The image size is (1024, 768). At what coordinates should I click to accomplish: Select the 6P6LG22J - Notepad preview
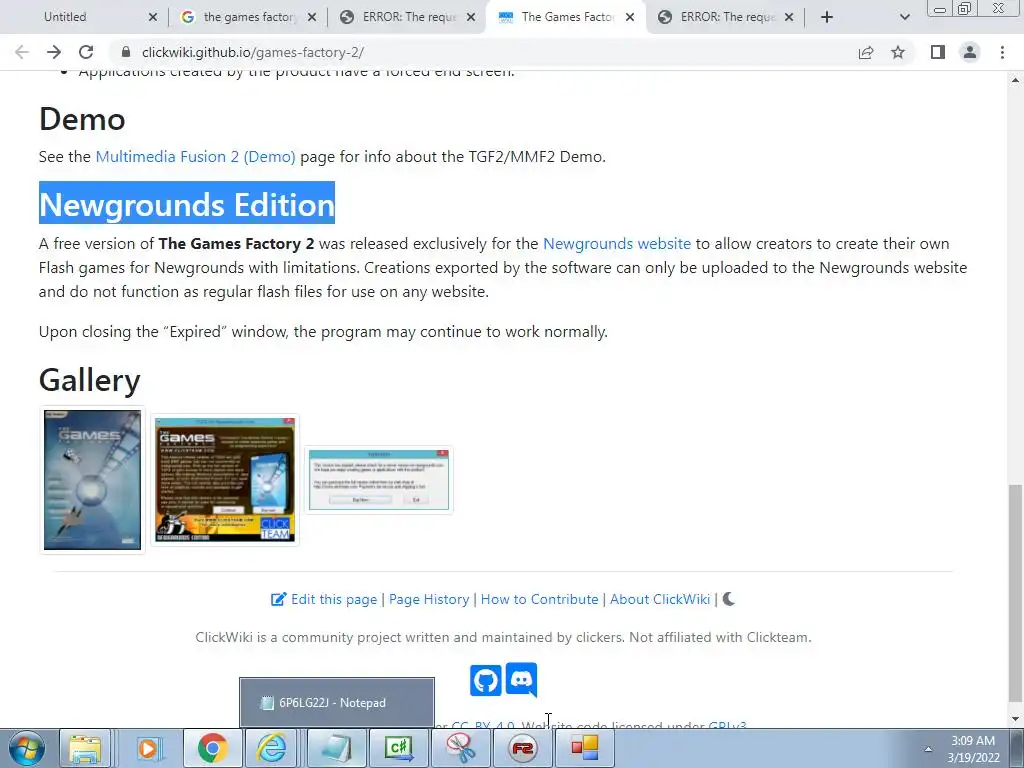coord(337,703)
